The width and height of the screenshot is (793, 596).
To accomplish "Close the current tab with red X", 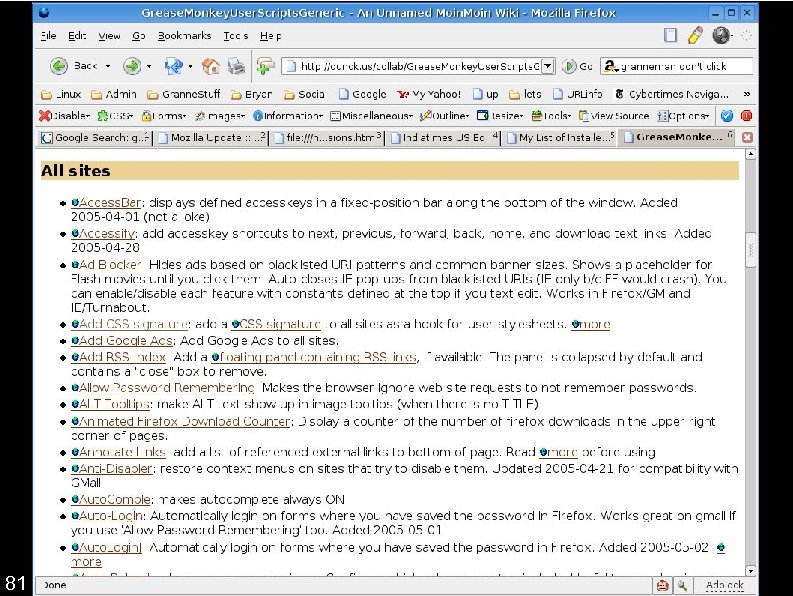I will pos(747,138).
